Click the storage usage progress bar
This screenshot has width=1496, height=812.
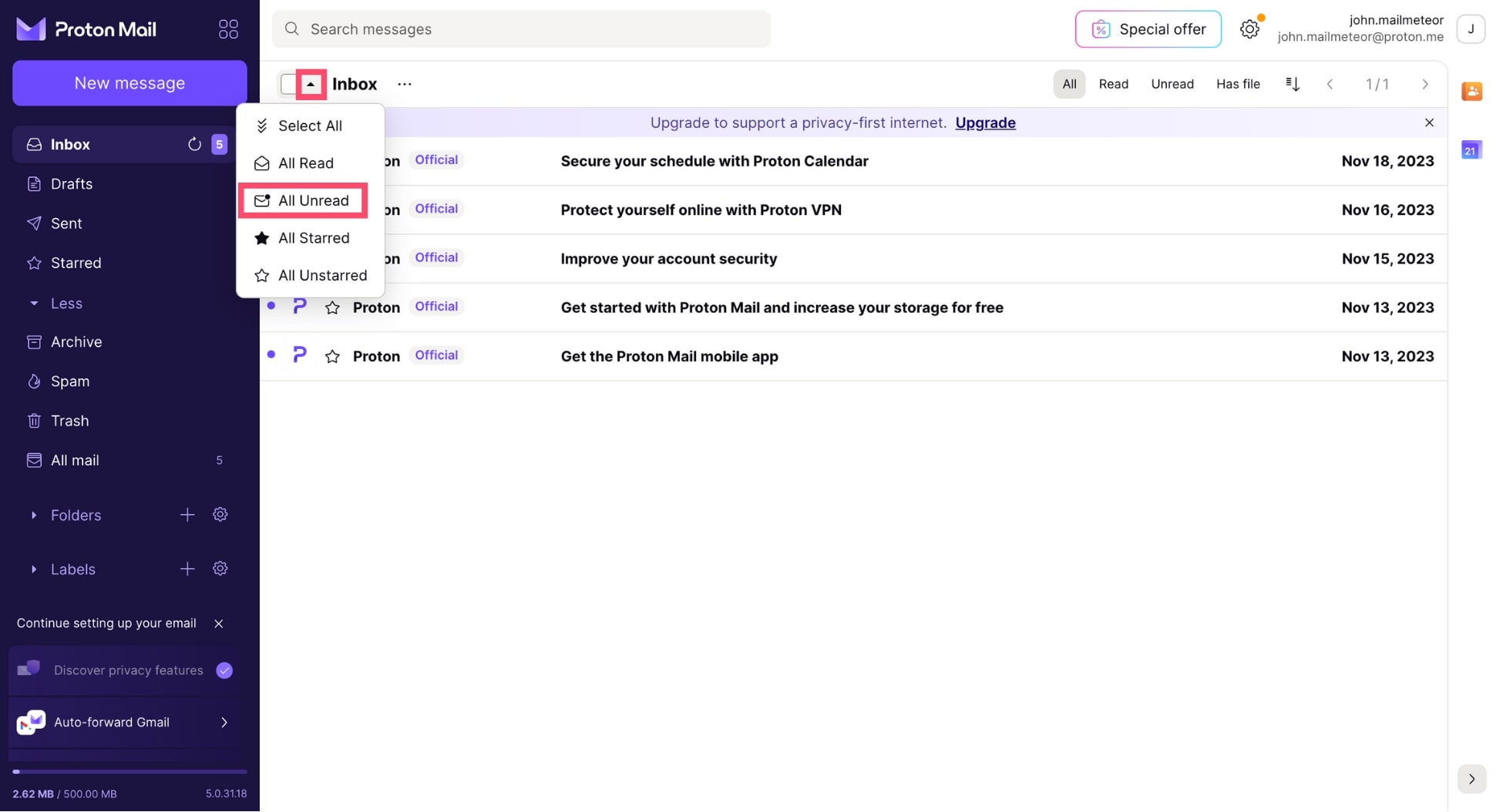(129, 771)
